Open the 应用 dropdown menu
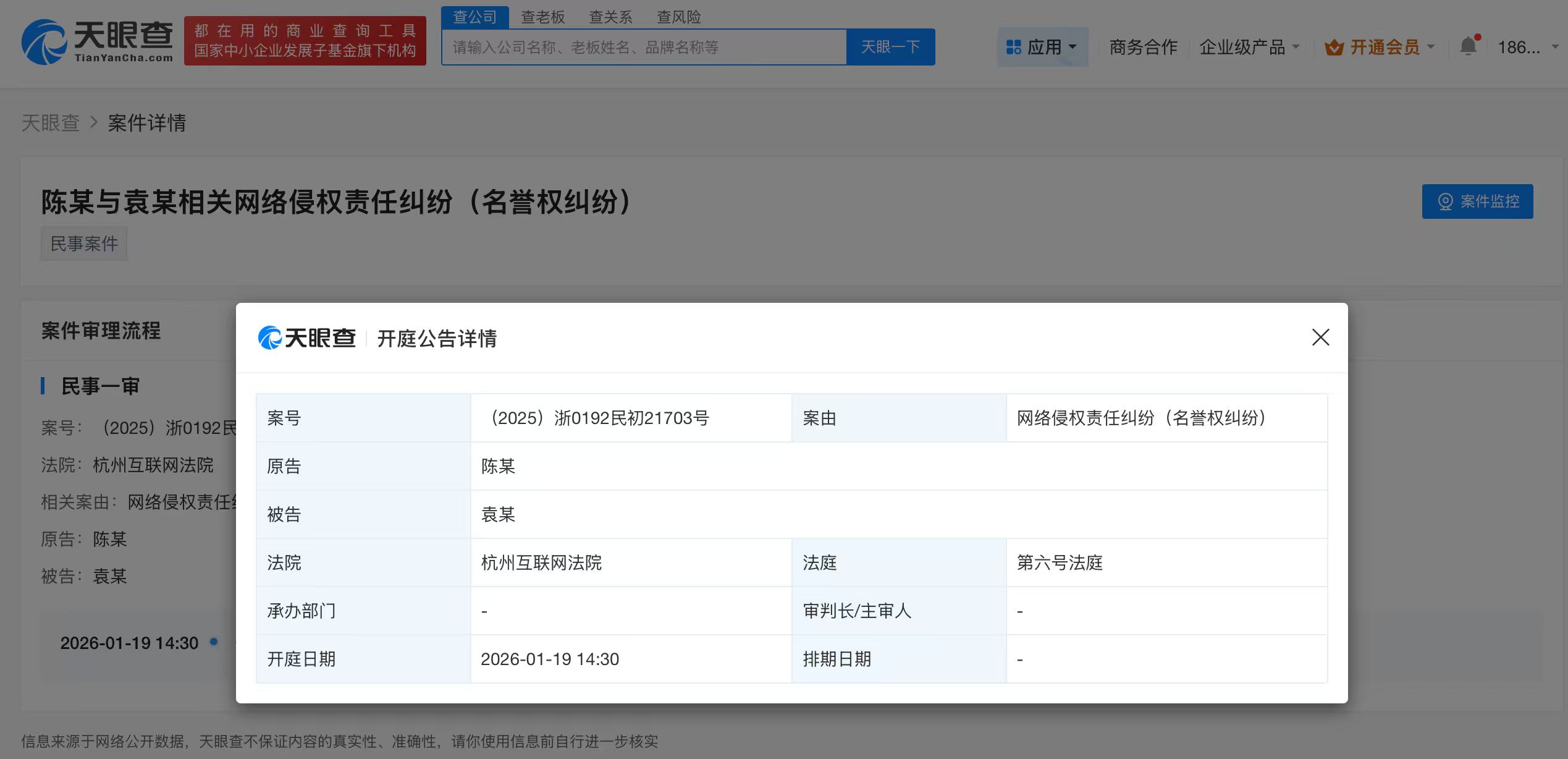The width and height of the screenshot is (1568, 759). point(1045,46)
